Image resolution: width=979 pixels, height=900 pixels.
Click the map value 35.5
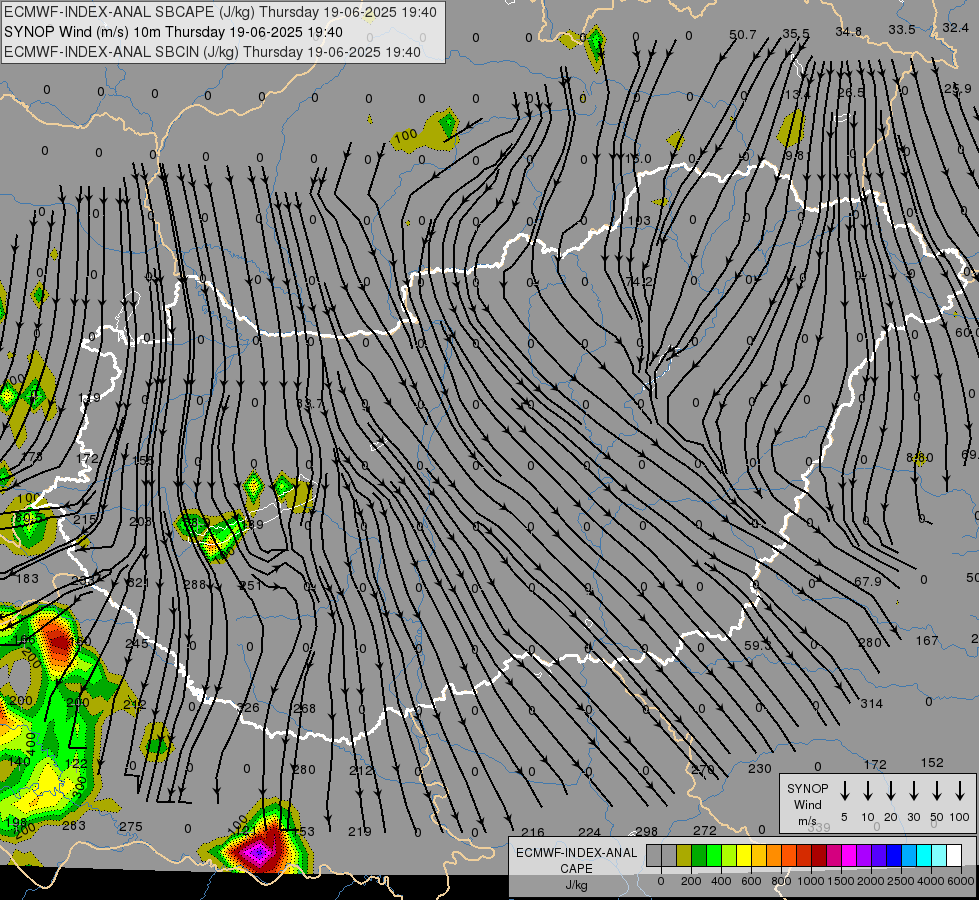795,34
